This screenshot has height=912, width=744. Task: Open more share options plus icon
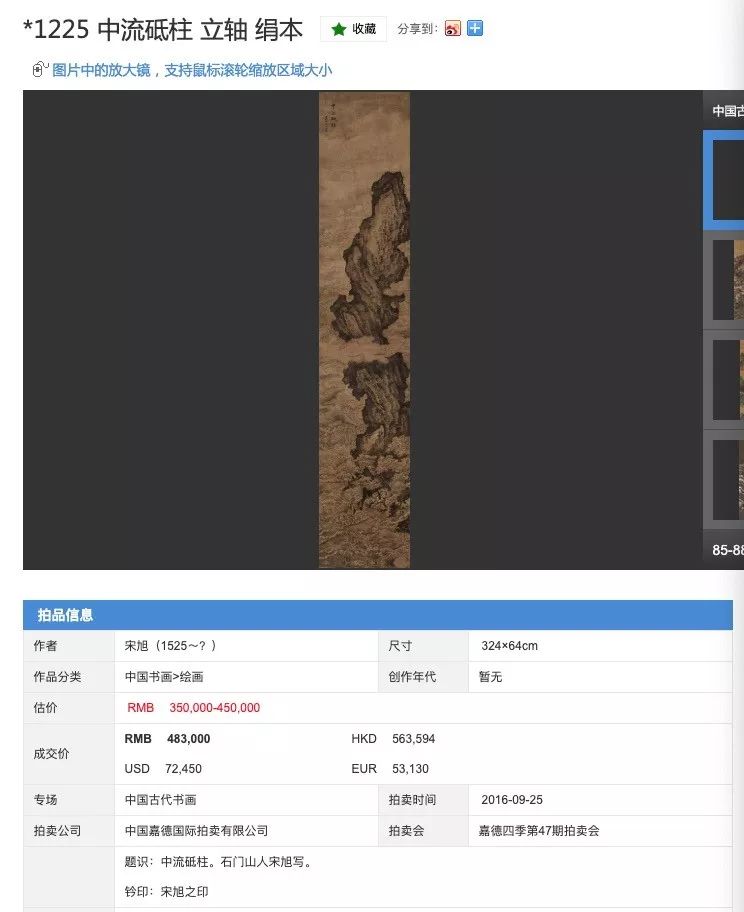[475, 28]
